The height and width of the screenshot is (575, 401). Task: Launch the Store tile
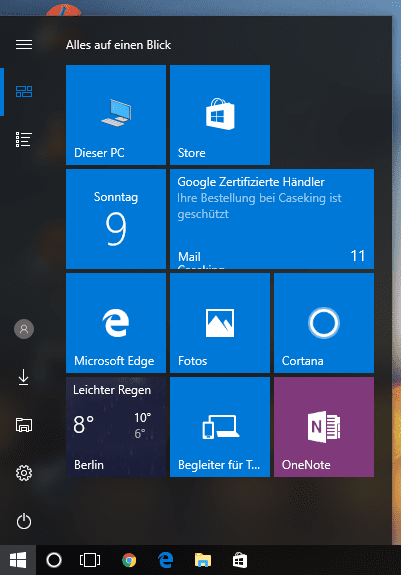pyautogui.click(x=220, y=115)
